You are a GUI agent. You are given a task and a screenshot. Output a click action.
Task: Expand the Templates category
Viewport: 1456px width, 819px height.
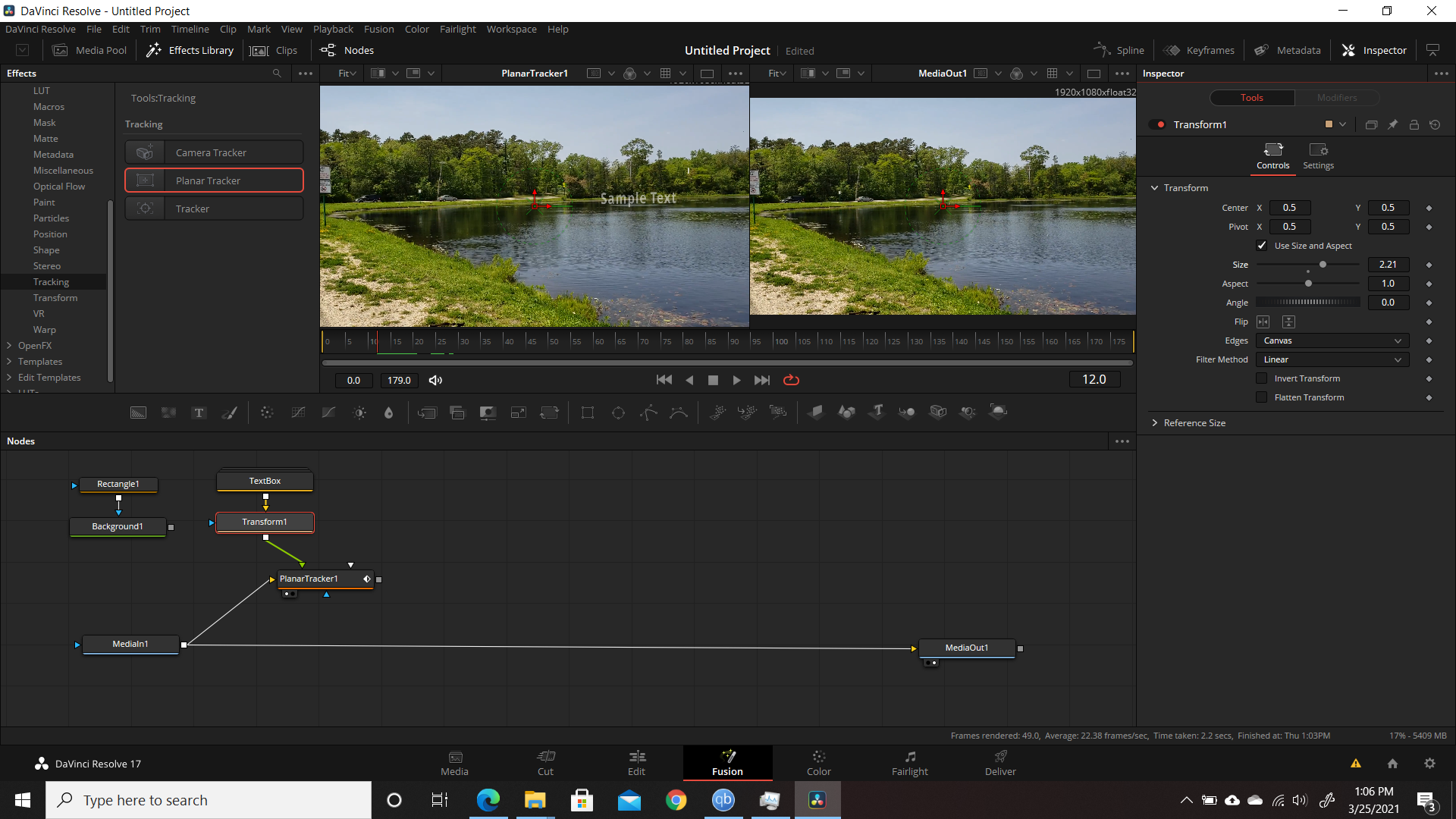[x=9, y=362]
